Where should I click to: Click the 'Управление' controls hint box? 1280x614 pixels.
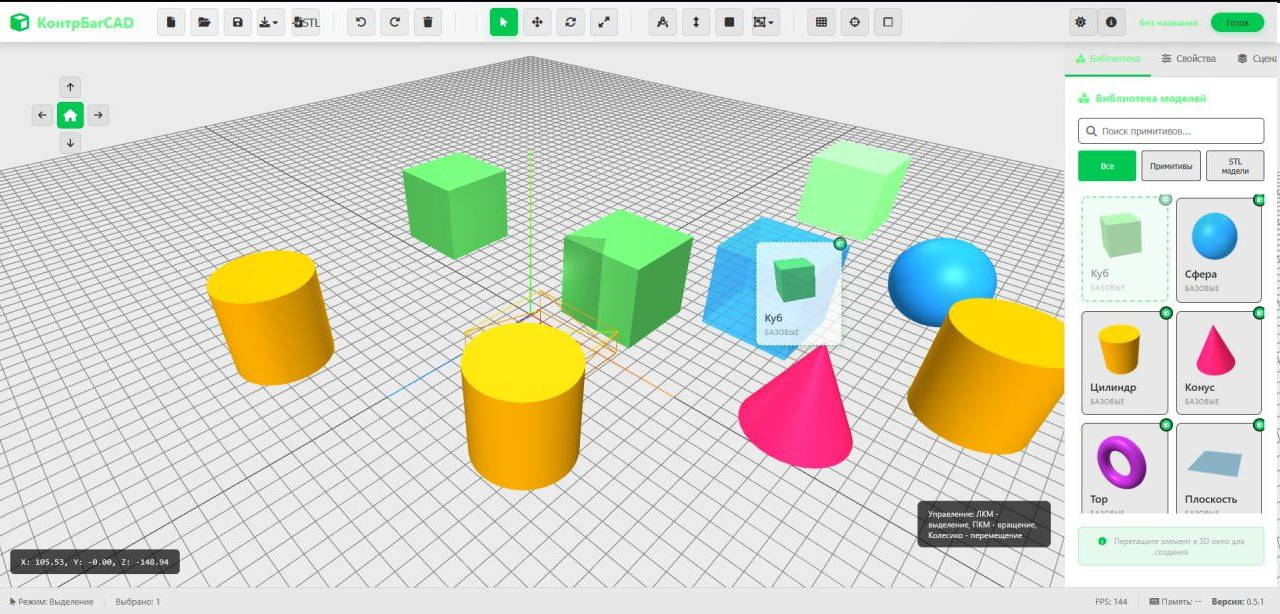pyautogui.click(x=984, y=524)
